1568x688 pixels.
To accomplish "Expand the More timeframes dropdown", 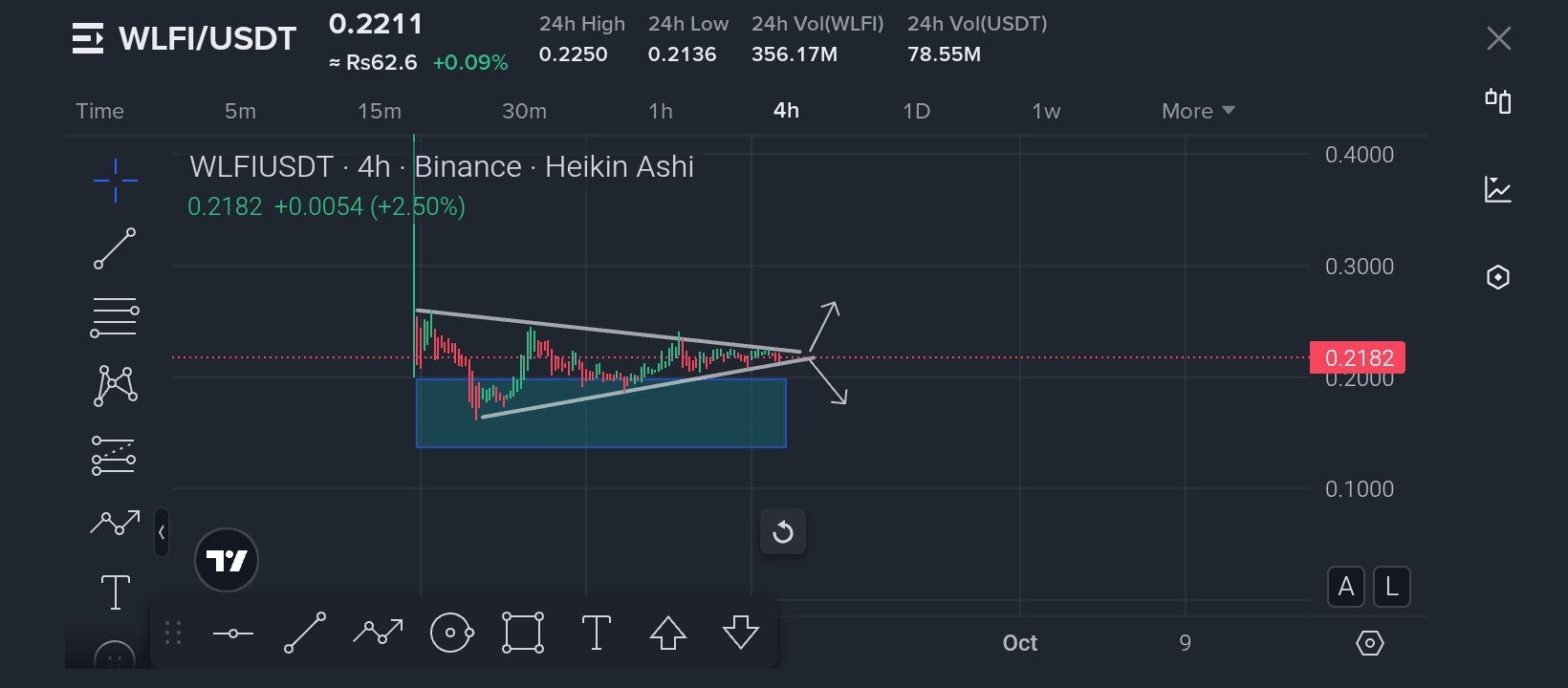I will [1198, 111].
